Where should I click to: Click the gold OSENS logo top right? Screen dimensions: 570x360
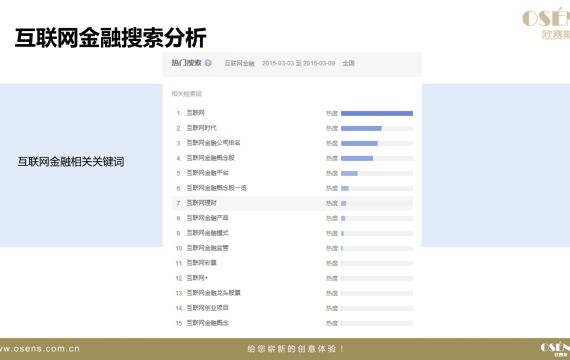pos(546,23)
